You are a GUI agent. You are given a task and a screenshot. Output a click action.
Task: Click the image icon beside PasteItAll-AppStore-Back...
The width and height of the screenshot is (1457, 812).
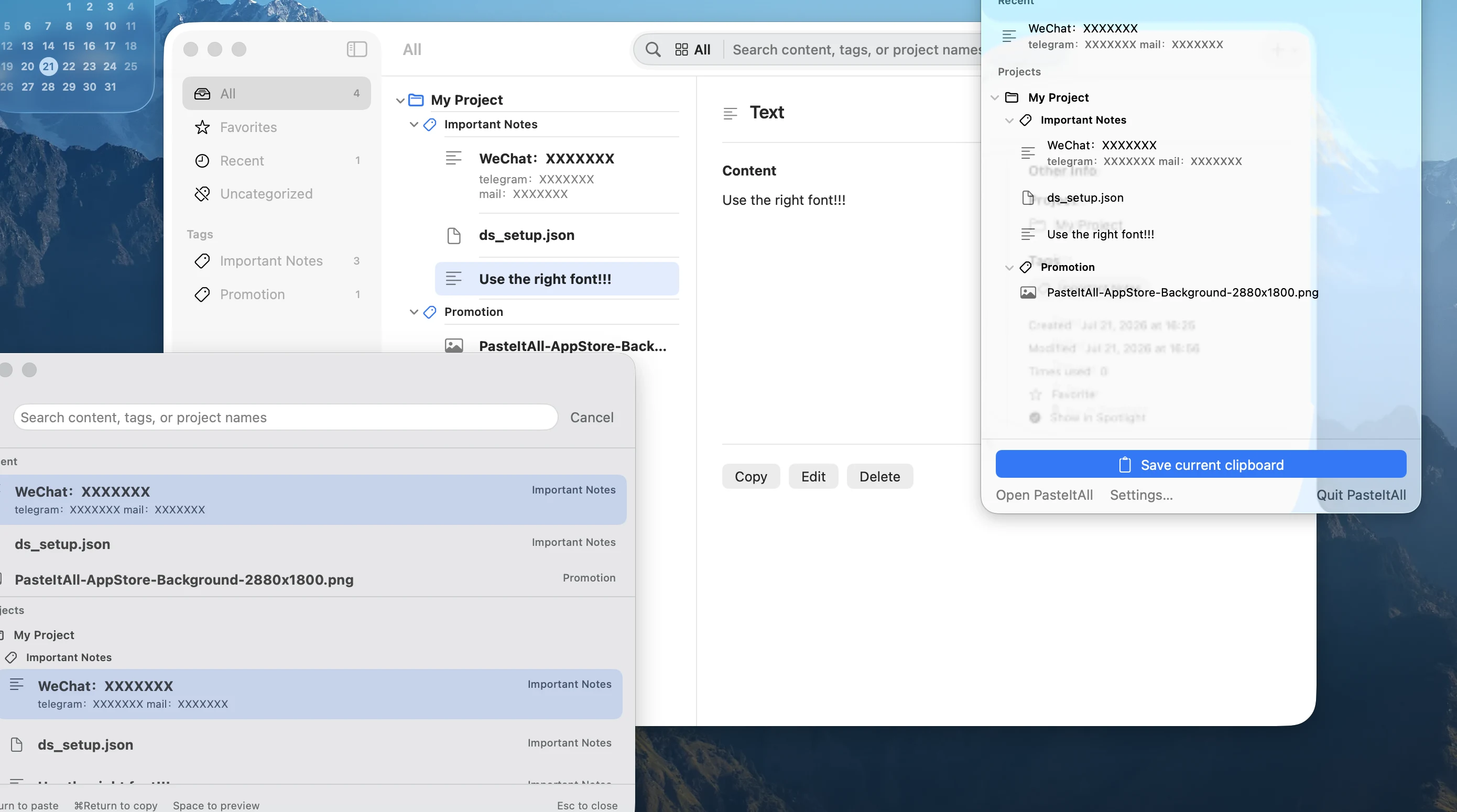point(454,345)
